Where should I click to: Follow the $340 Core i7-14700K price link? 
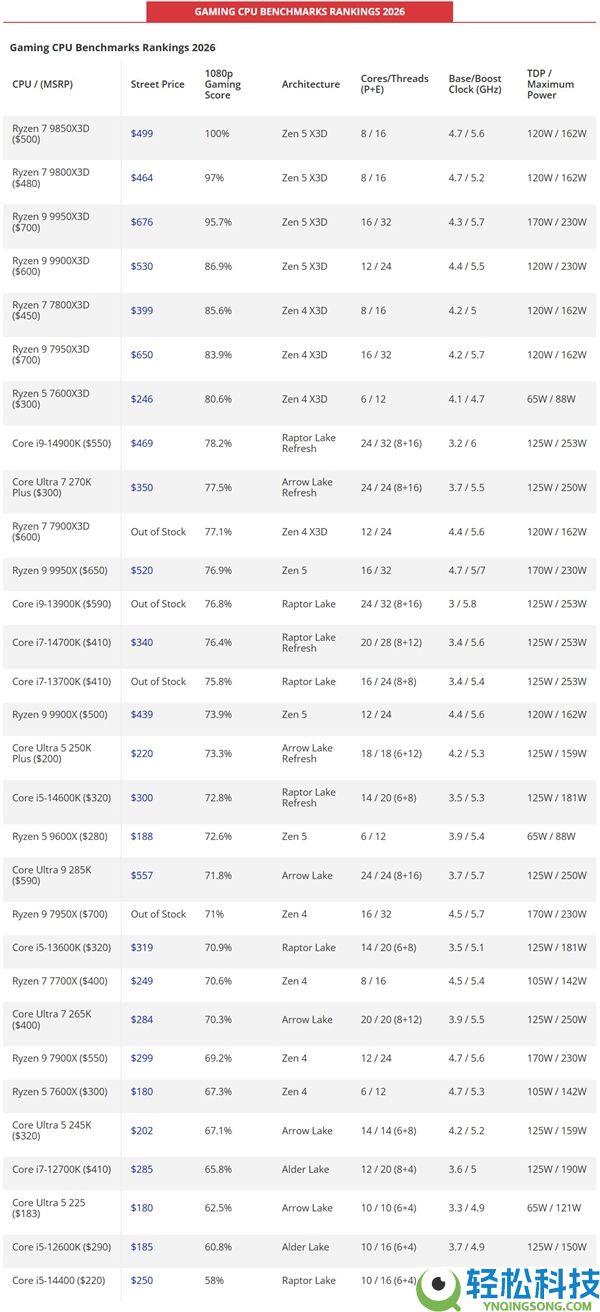tap(142, 643)
